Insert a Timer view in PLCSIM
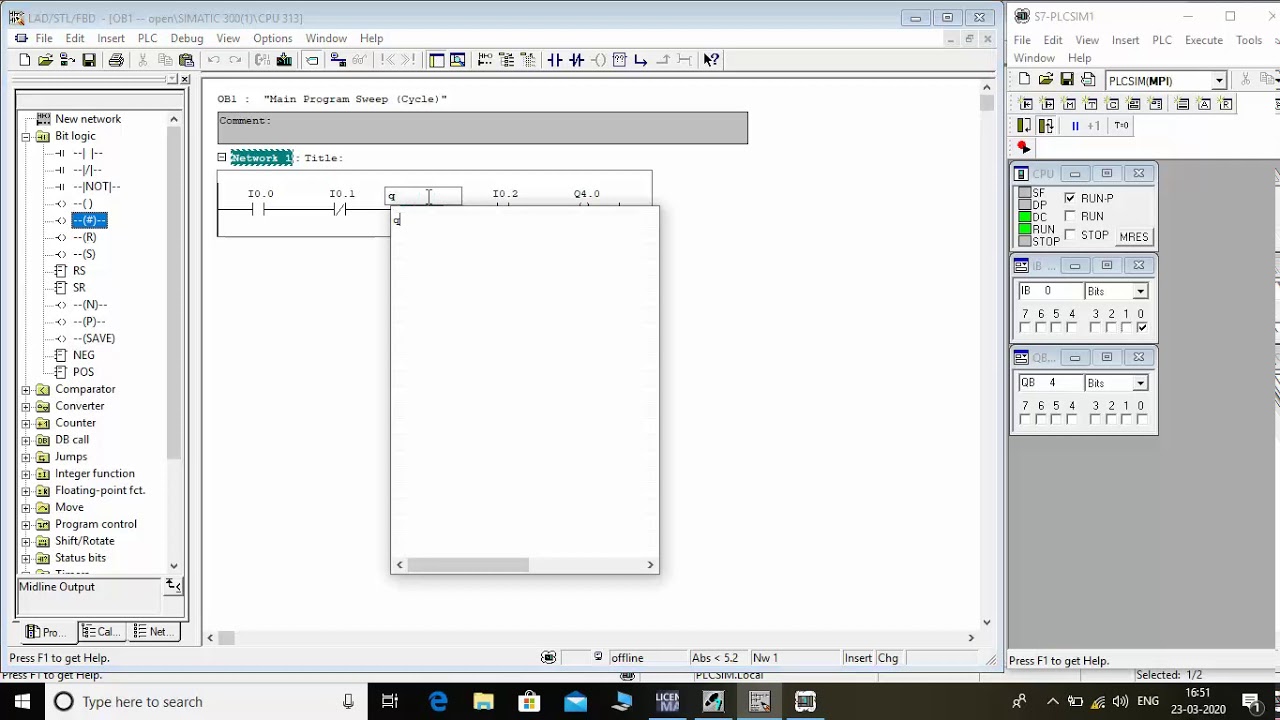The image size is (1280, 720). [x=1091, y=104]
